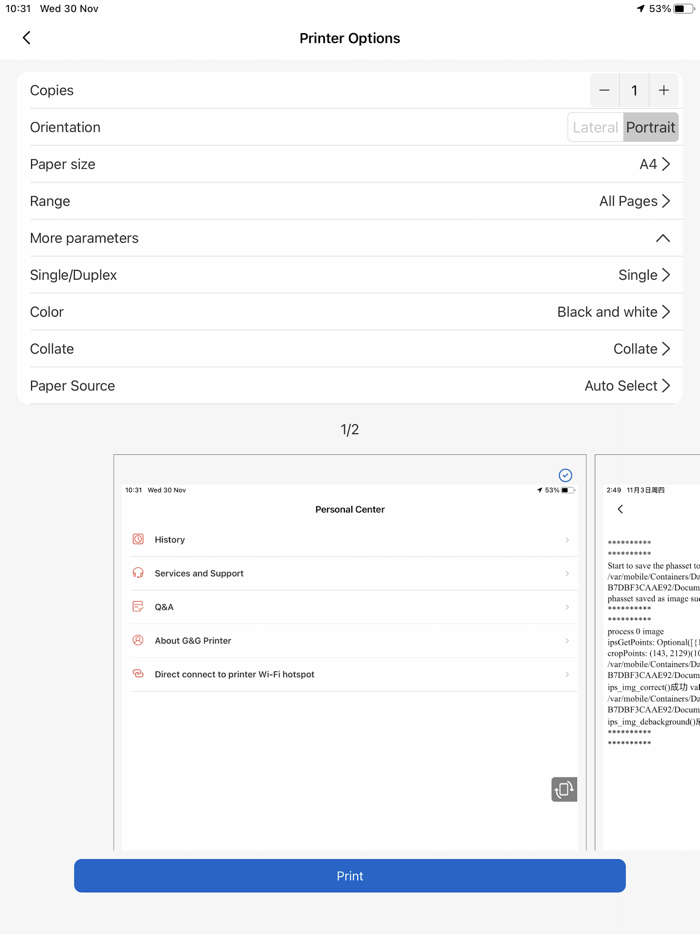Click the copies count value 1
The image size is (700, 934).
pos(634,91)
